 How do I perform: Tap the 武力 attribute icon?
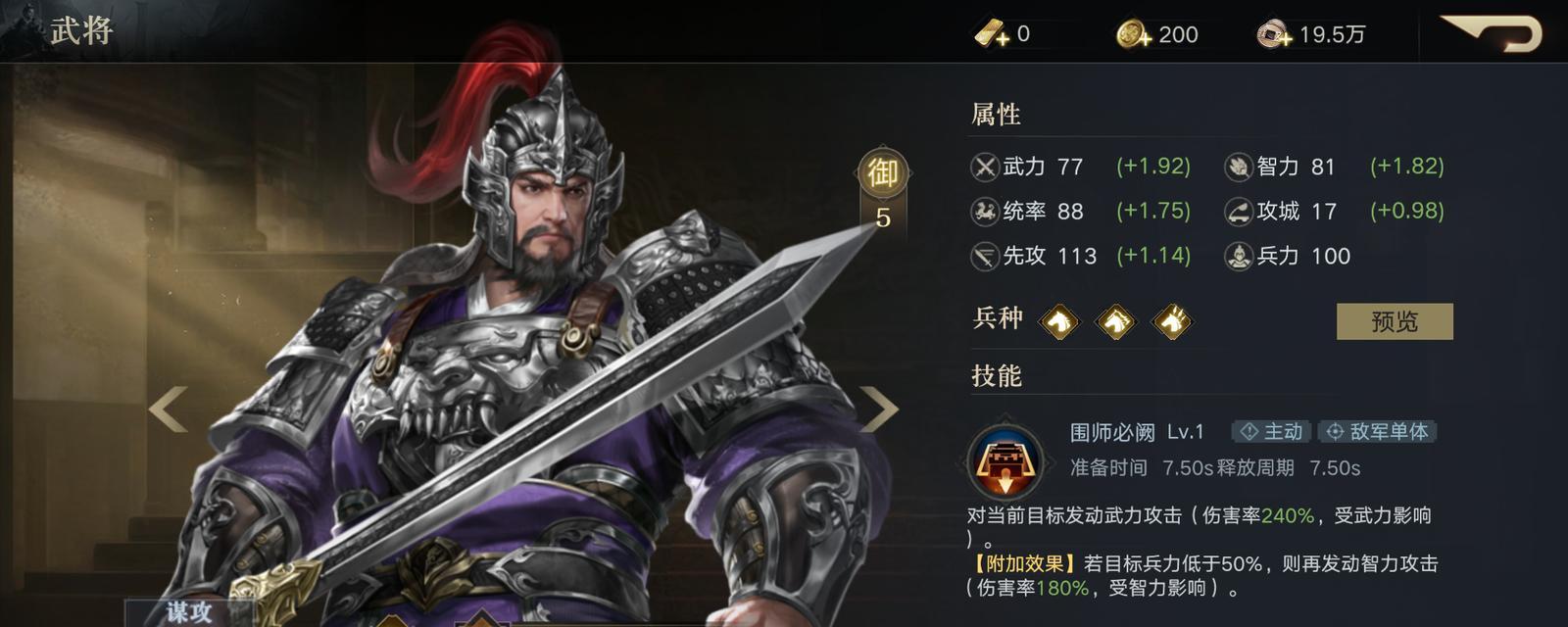(985, 167)
